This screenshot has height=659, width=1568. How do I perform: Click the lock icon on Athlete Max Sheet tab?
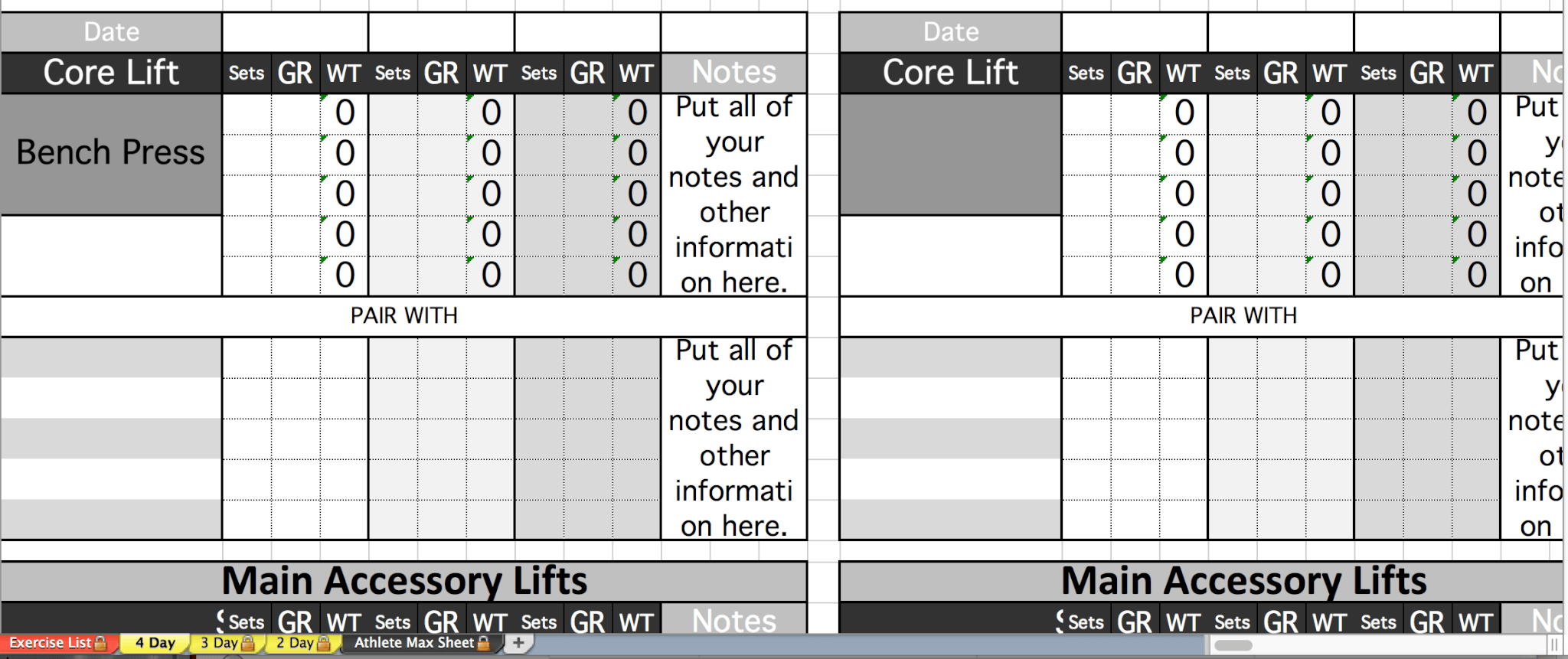tap(483, 643)
